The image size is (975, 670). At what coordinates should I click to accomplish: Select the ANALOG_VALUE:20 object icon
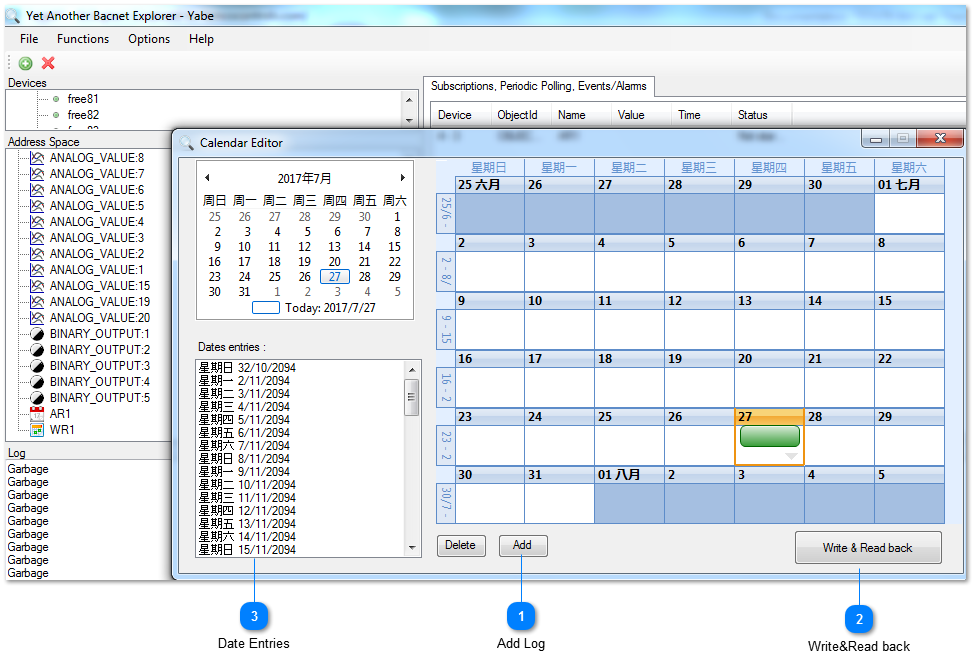[x=37, y=318]
